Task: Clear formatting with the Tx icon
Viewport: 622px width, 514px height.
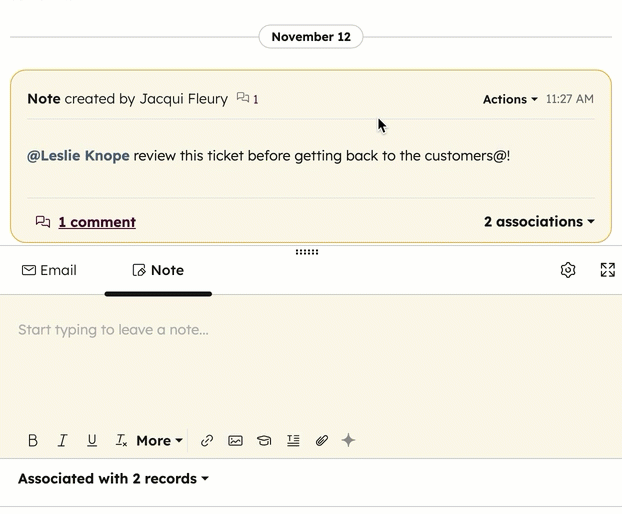Action: coord(121,440)
